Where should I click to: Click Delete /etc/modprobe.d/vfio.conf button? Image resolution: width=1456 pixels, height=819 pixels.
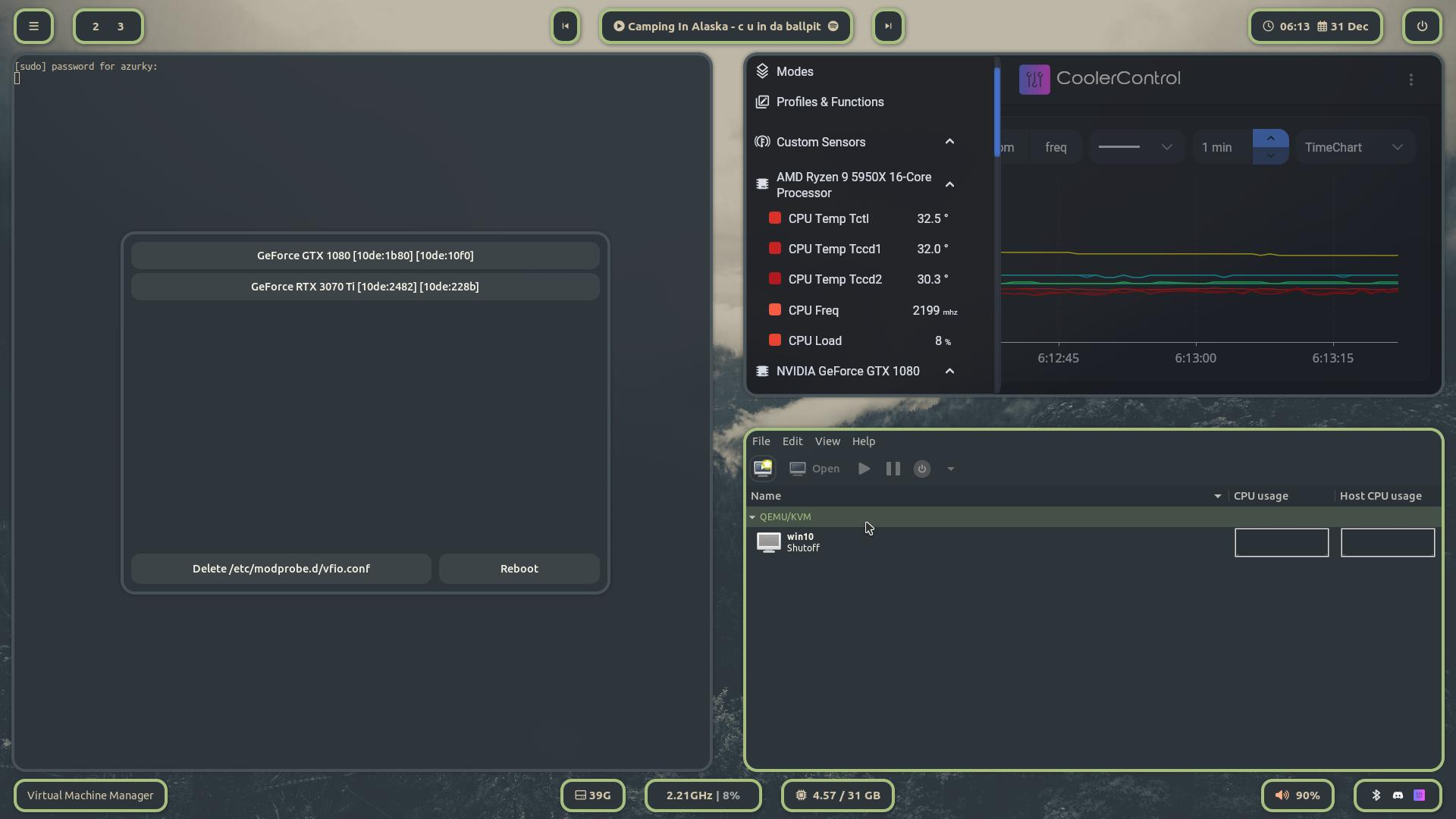tap(281, 569)
